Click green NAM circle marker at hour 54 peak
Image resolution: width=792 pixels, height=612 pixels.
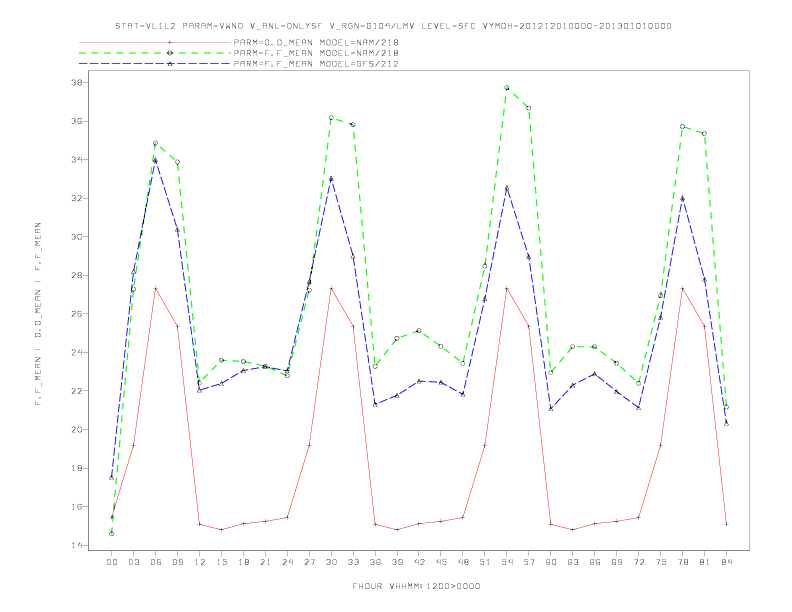pyautogui.click(x=507, y=88)
